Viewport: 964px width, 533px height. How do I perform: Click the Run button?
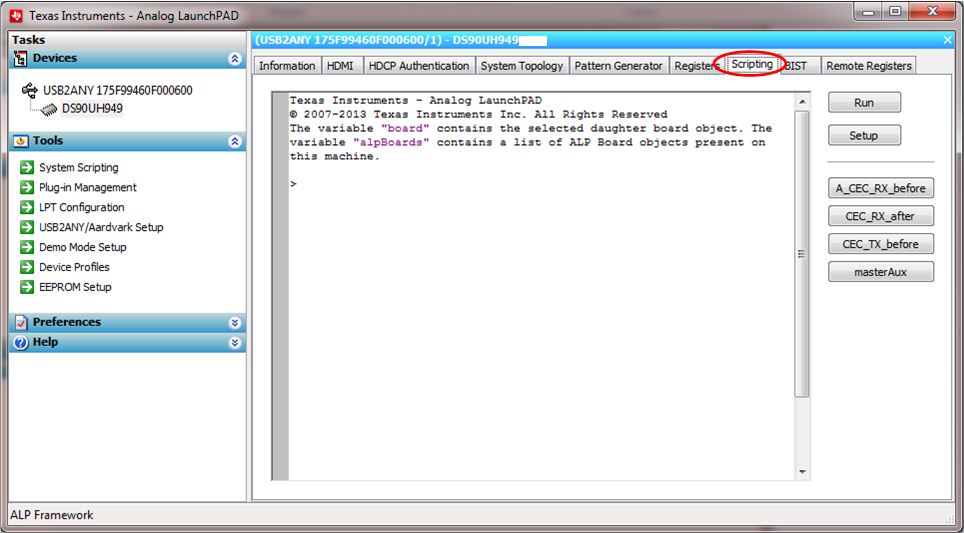864,103
